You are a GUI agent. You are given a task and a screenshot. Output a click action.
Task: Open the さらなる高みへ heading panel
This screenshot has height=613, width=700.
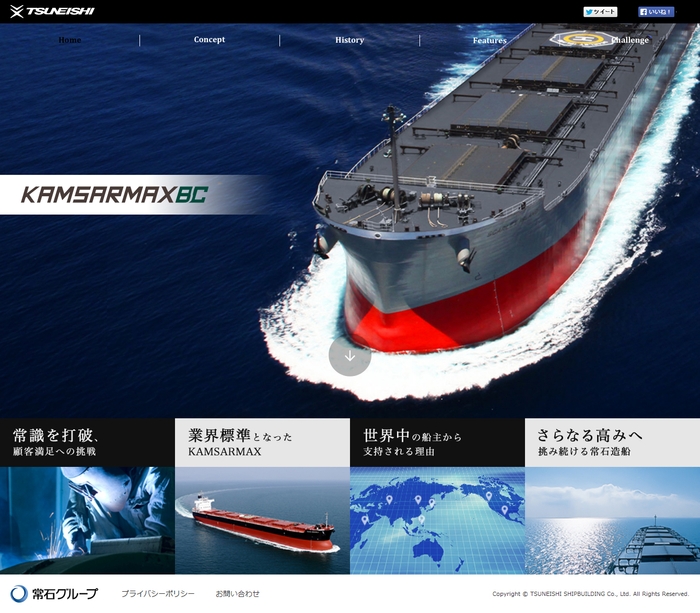pyautogui.click(x=612, y=442)
